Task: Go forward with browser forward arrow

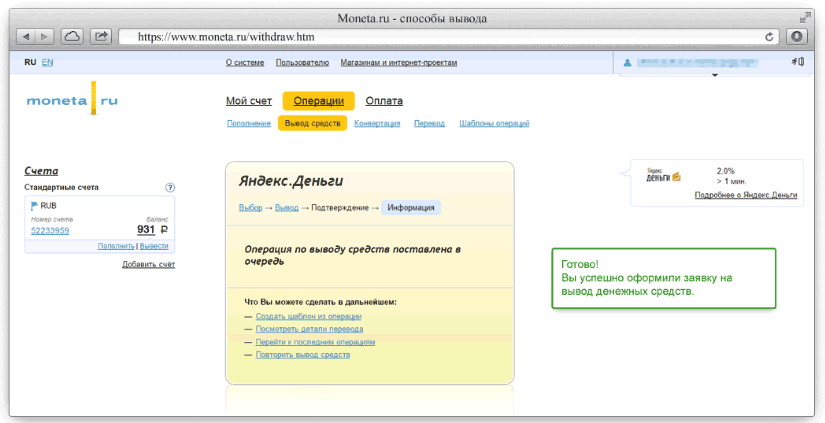Action: (44, 37)
